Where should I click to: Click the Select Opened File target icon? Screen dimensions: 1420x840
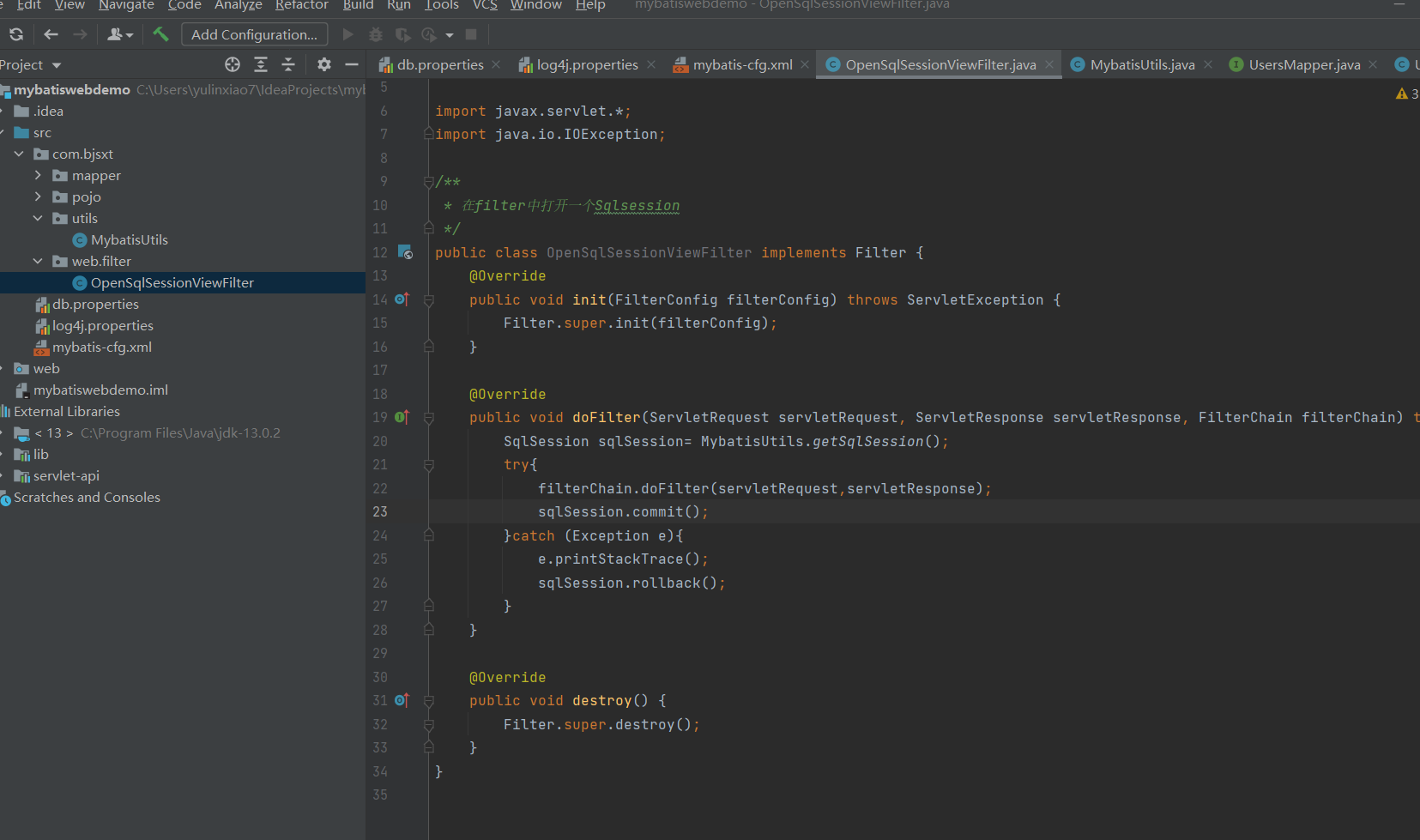click(233, 64)
